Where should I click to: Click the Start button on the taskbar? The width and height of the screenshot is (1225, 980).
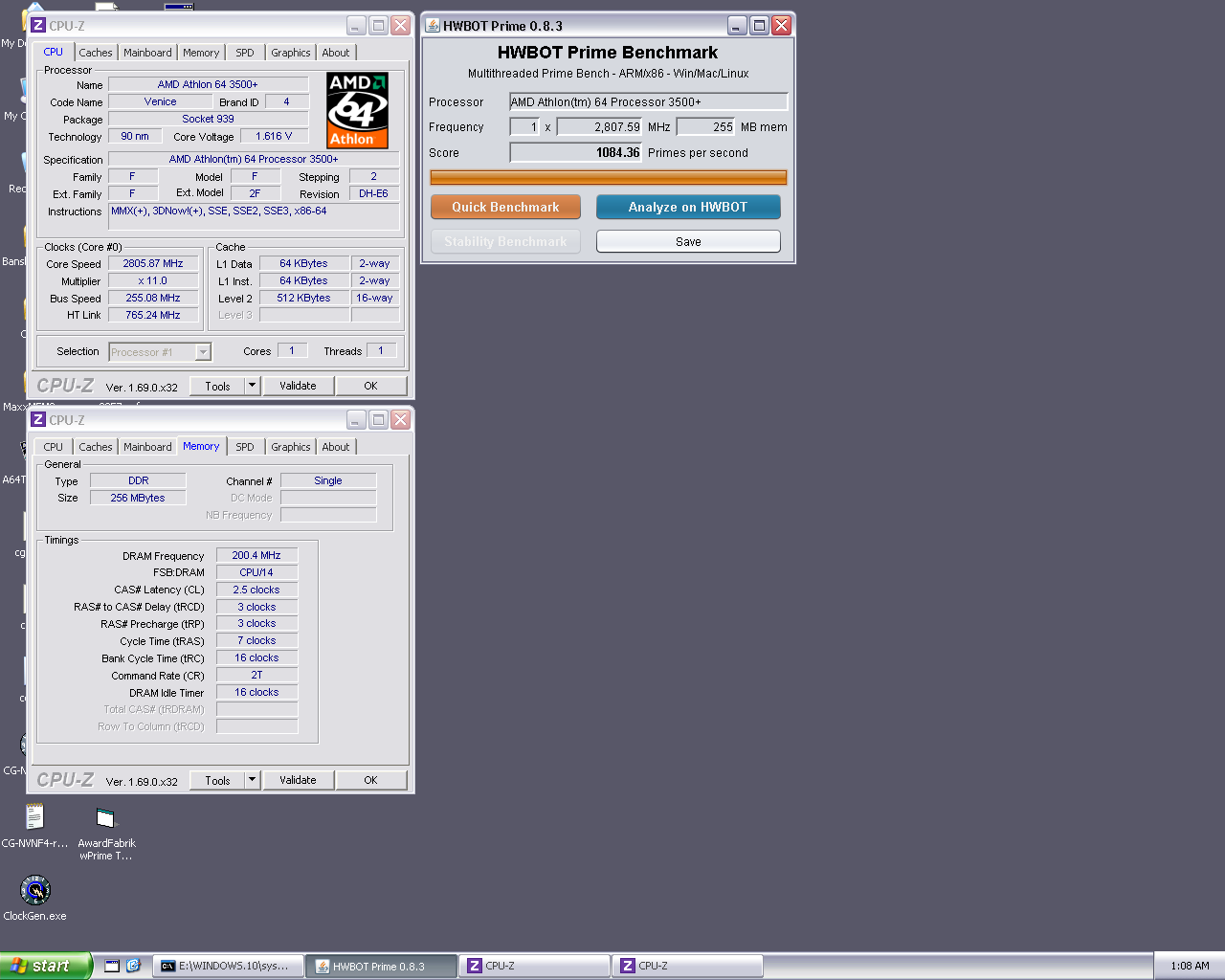tap(45, 966)
